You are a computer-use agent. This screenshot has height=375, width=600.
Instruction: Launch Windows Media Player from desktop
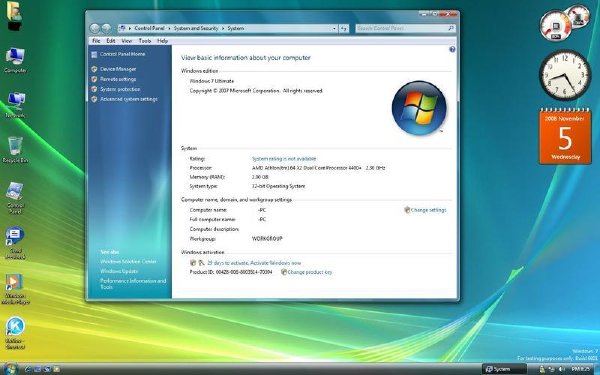tap(15, 289)
